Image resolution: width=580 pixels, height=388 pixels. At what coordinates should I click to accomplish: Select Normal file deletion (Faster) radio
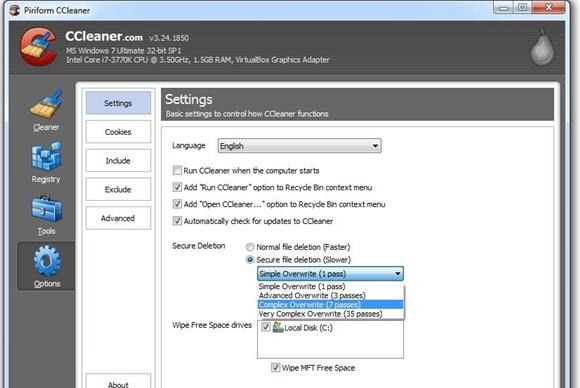point(250,247)
